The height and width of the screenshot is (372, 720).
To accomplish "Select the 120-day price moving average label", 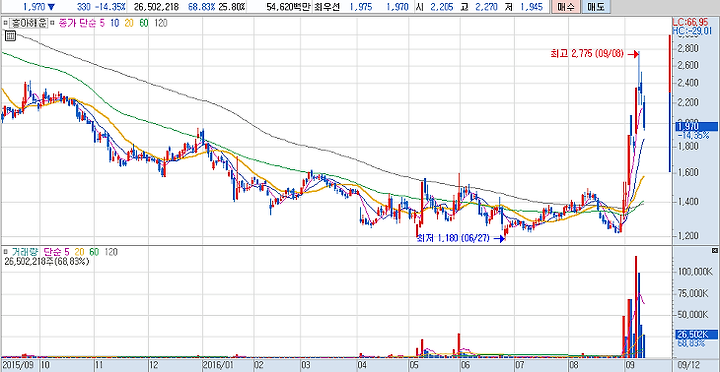I will pos(161,23).
